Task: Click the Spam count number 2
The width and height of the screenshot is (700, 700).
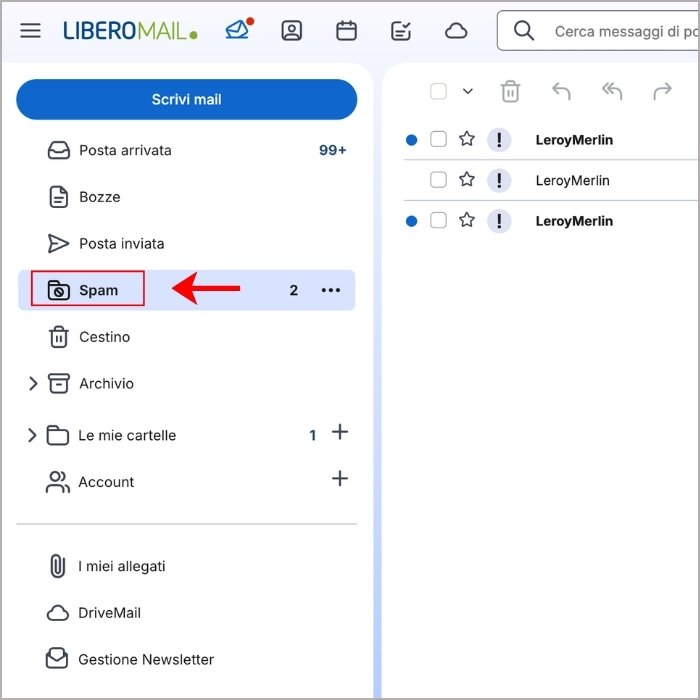Action: pyautogui.click(x=293, y=291)
